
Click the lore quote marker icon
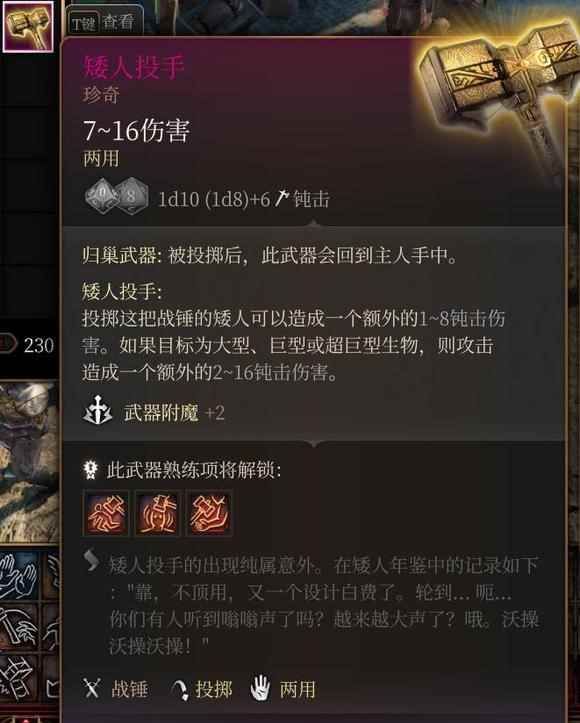tap(91, 561)
